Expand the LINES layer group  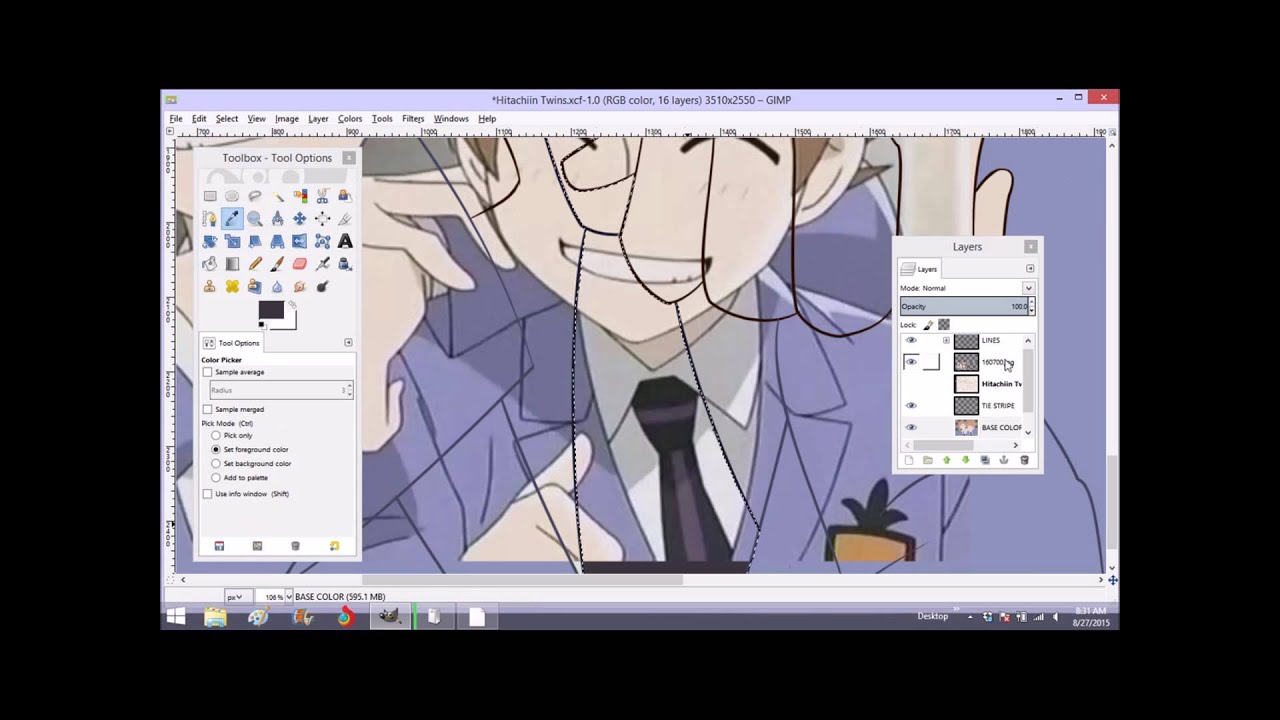tap(946, 340)
